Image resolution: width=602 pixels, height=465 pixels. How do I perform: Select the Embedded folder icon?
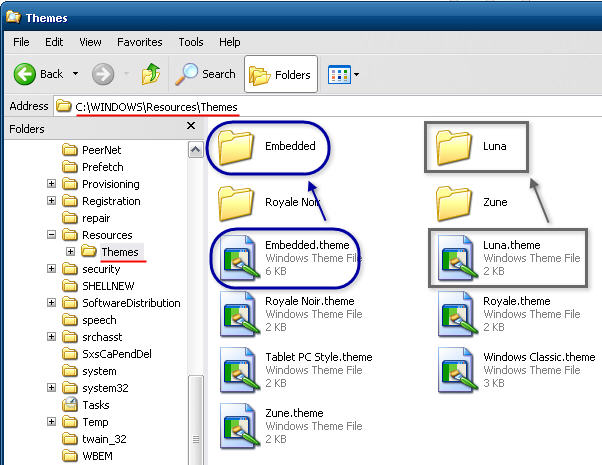tap(235, 147)
